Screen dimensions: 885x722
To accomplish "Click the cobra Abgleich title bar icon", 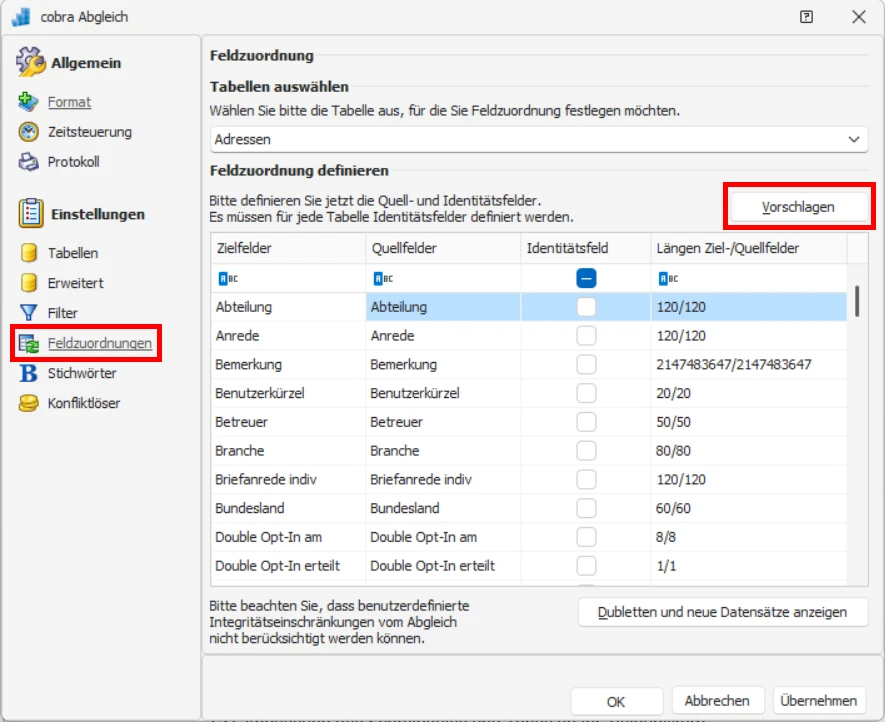I will pos(21,16).
